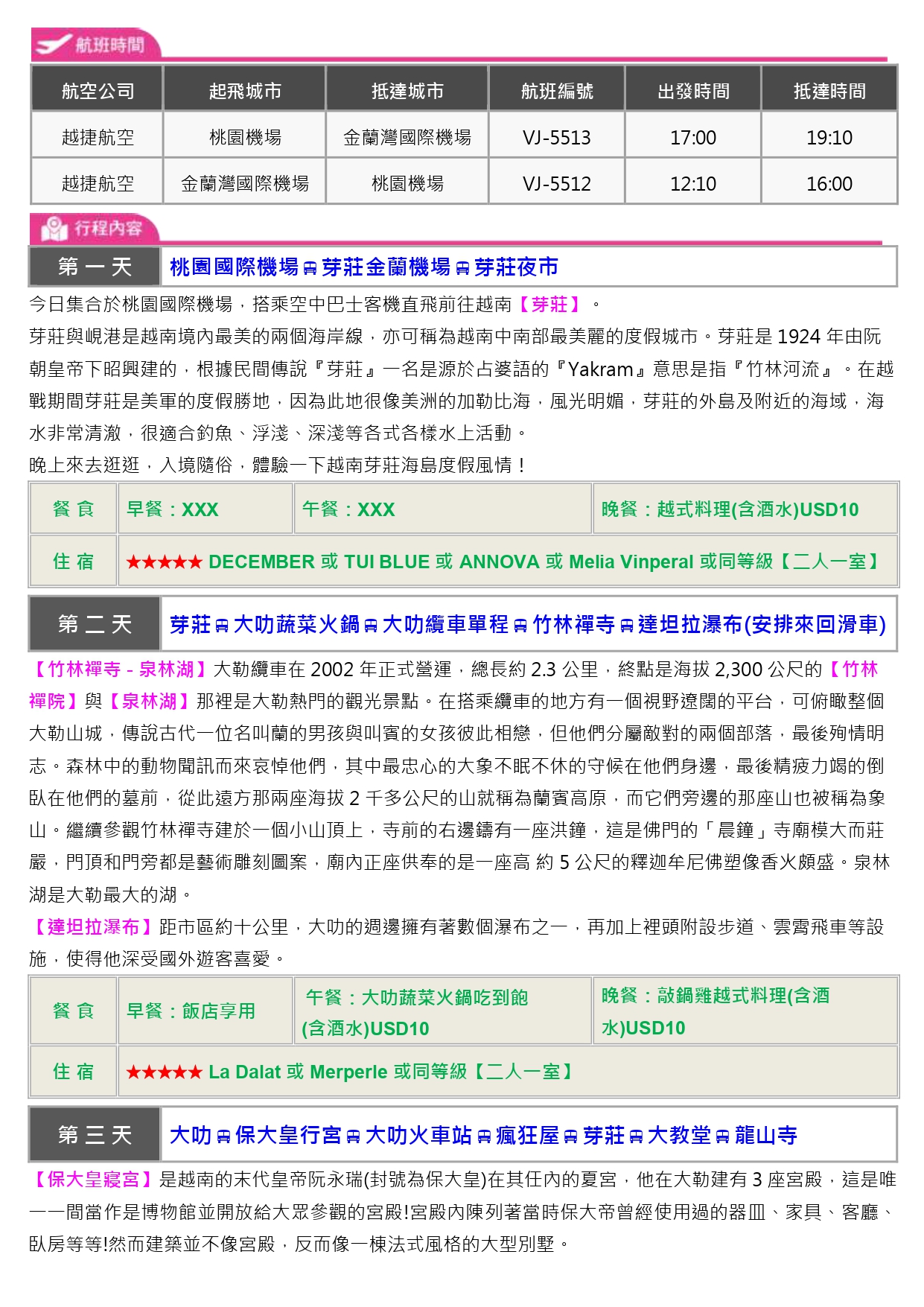Click the 午餐：大叻蔬菜火鍋吃到飽 cell

click(x=443, y=1011)
